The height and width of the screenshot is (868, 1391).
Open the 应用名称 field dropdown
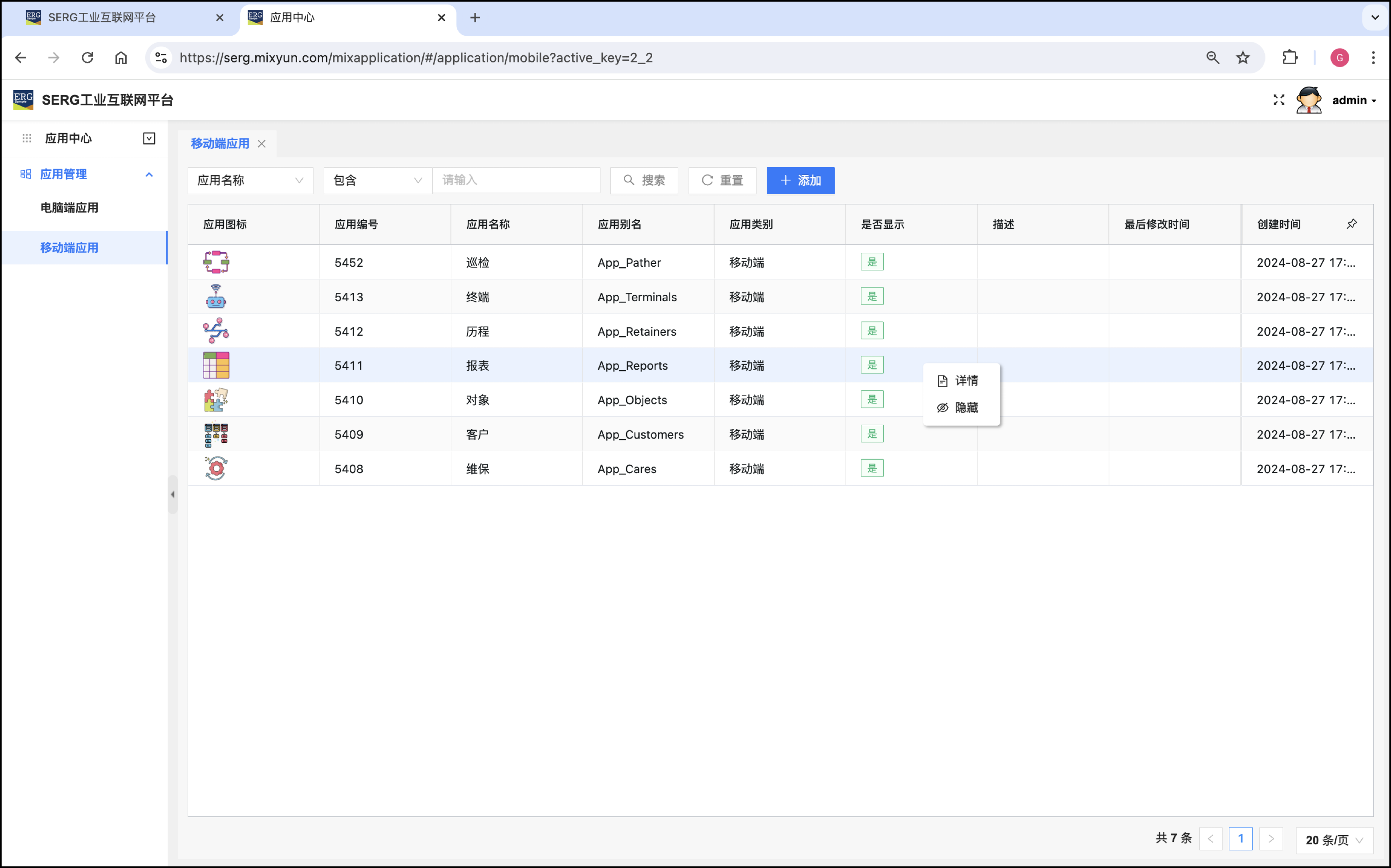pyautogui.click(x=250, y=180)
